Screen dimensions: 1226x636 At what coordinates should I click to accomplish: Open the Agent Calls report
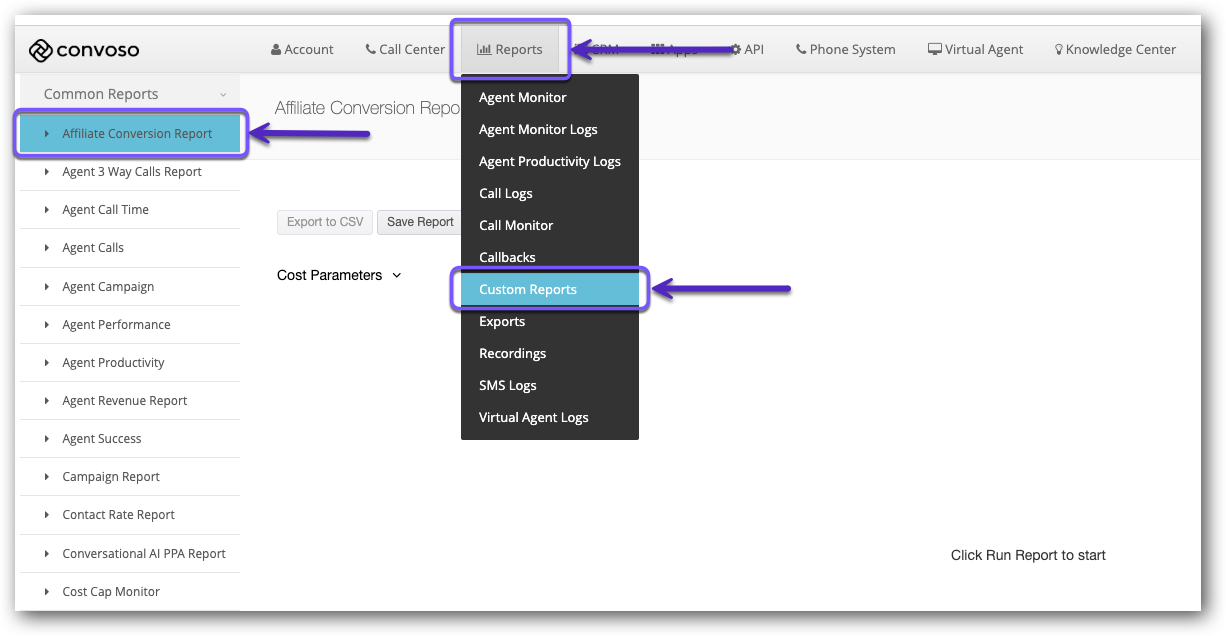point(130,248)
